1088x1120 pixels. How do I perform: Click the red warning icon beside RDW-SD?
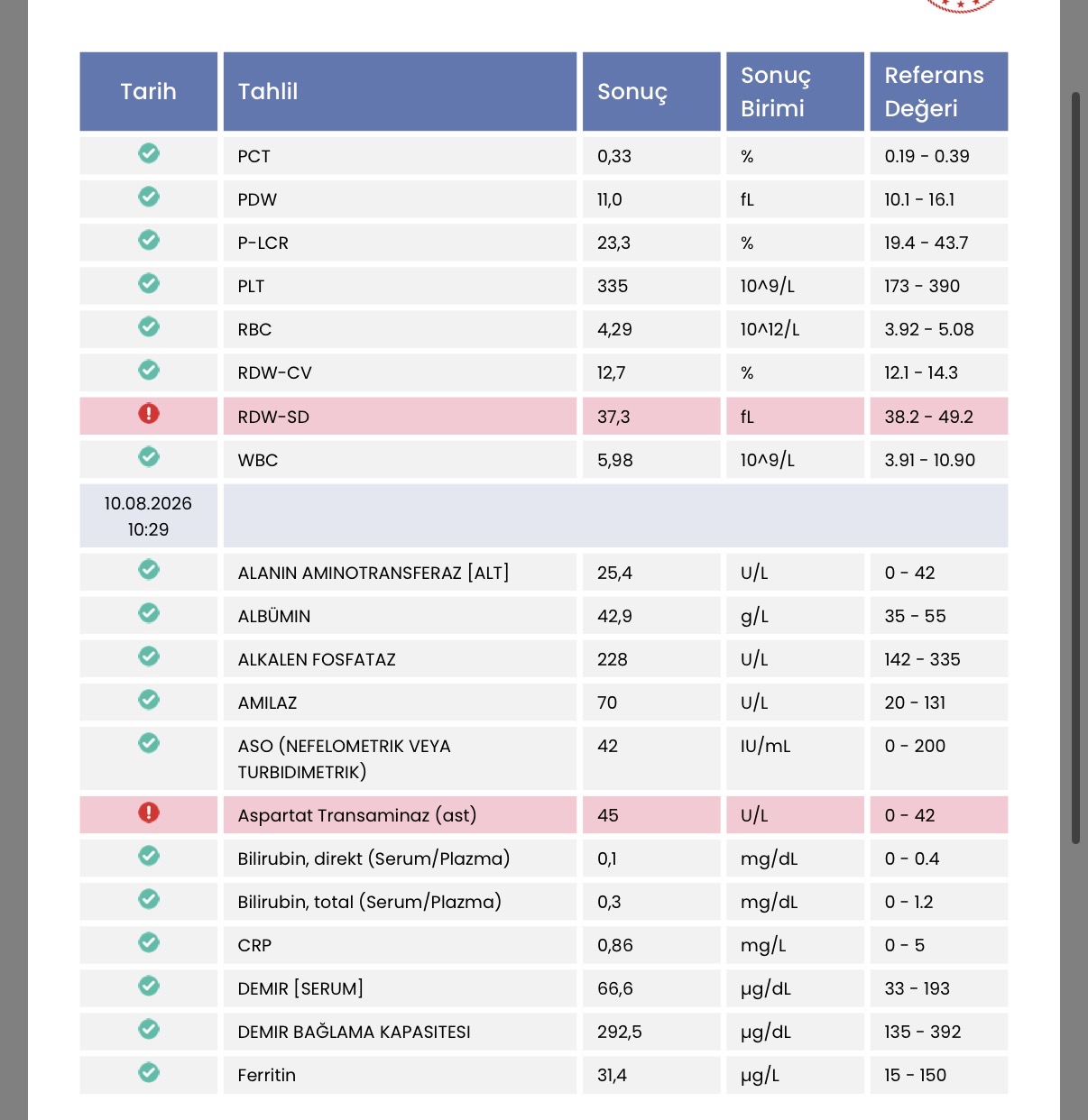click(149, 414)
